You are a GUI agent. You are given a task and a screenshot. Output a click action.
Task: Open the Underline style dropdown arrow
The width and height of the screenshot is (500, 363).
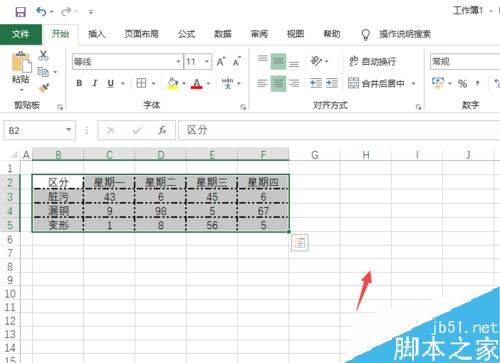tap(123, 83)
